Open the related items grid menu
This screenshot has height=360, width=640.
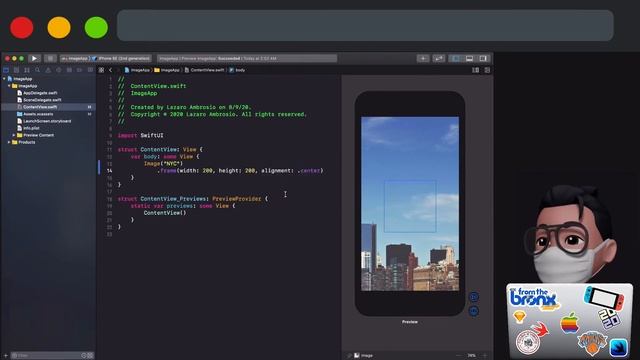(102, 70)
